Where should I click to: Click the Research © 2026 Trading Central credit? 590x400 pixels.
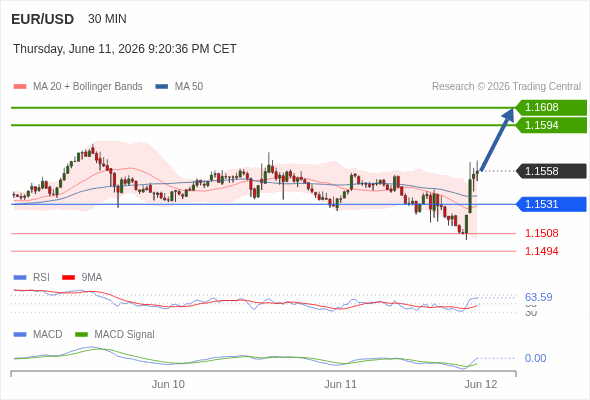506,87
